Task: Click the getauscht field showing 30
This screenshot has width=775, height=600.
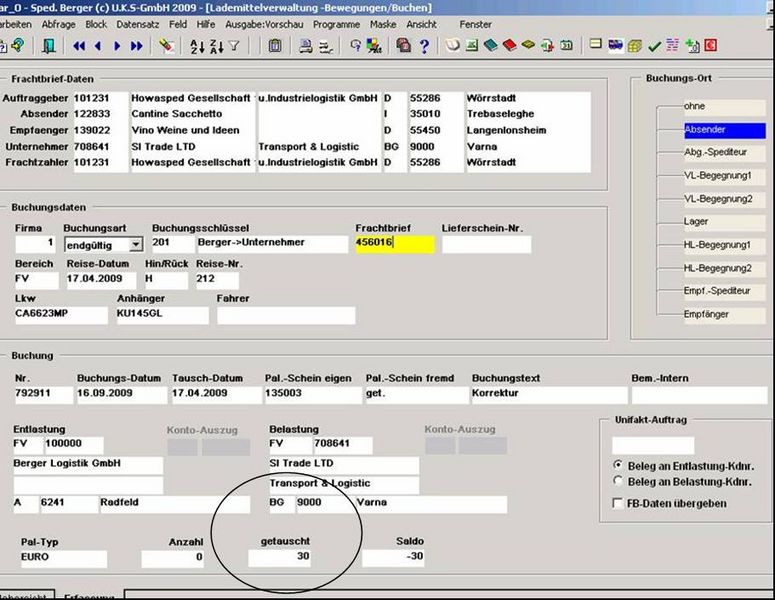Action: coord(279,558)
